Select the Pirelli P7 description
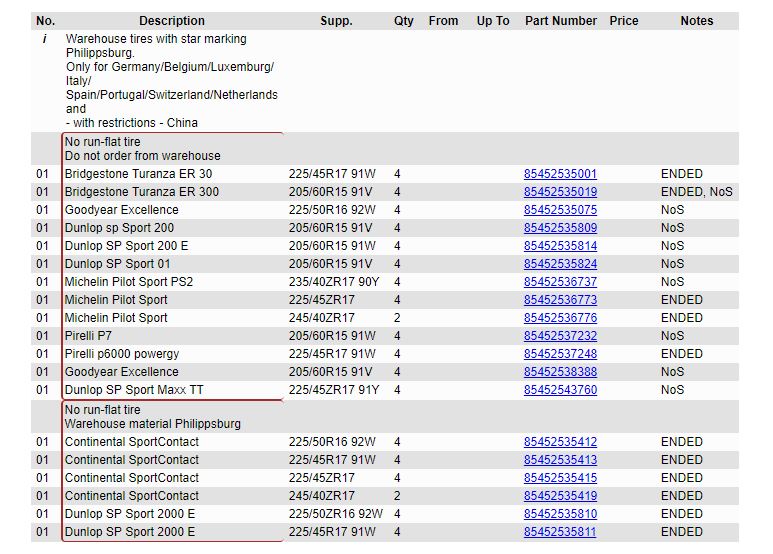 pos(88,336)
